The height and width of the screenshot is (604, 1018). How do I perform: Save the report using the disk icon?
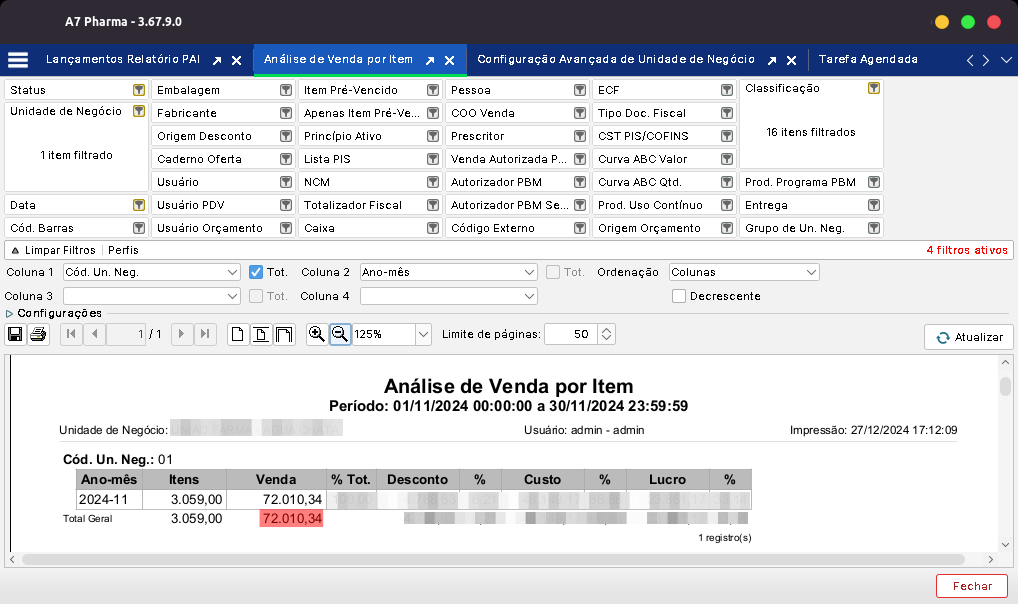point(15,334)
